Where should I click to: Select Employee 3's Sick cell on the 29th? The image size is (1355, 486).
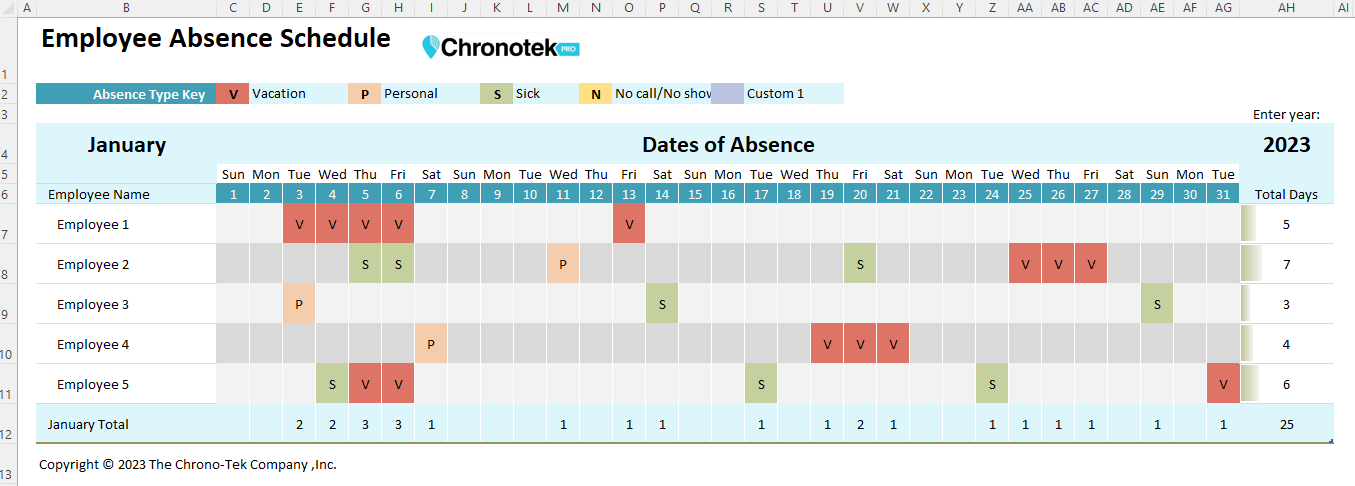coord(1157,304)
